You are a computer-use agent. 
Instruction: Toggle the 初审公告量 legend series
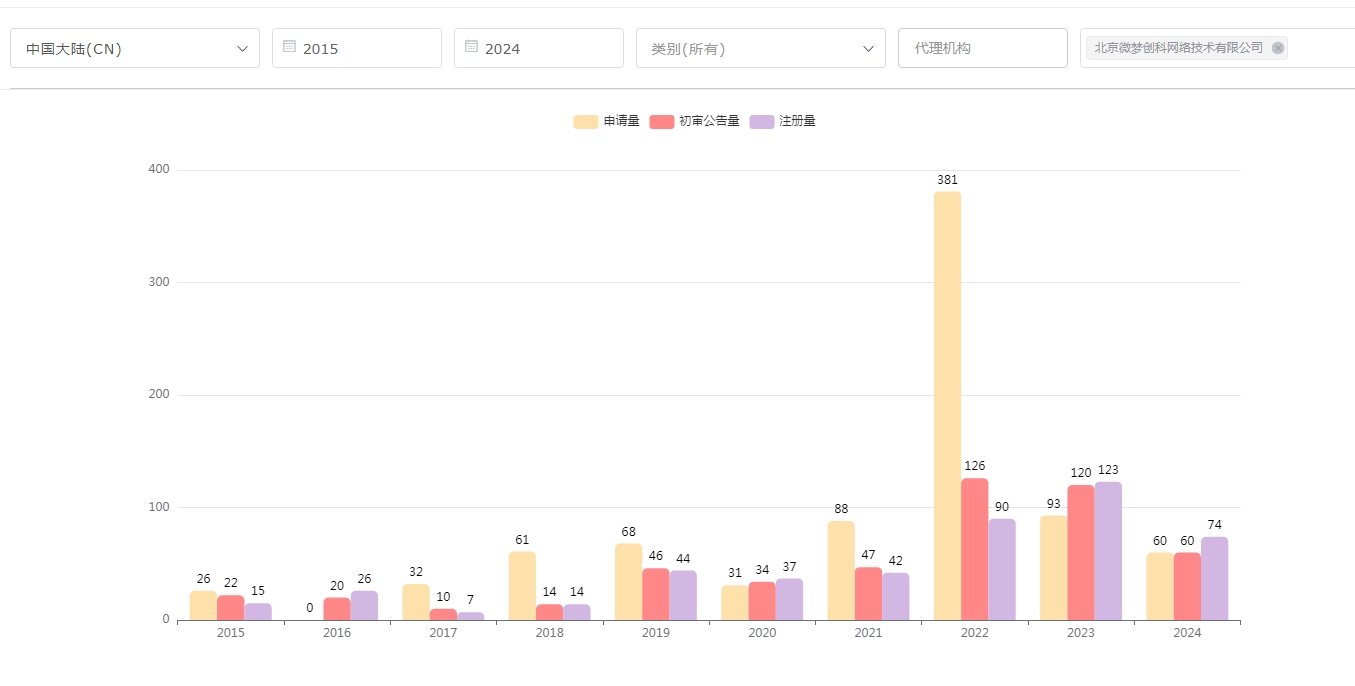click(x=709, y=121)
